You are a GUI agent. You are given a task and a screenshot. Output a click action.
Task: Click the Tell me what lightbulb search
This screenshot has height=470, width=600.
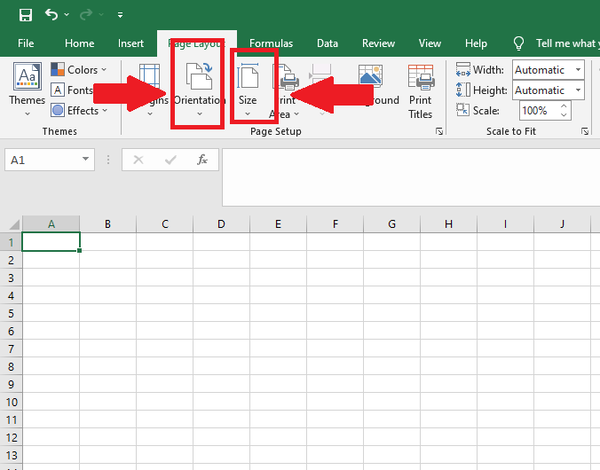pos(518,44)
